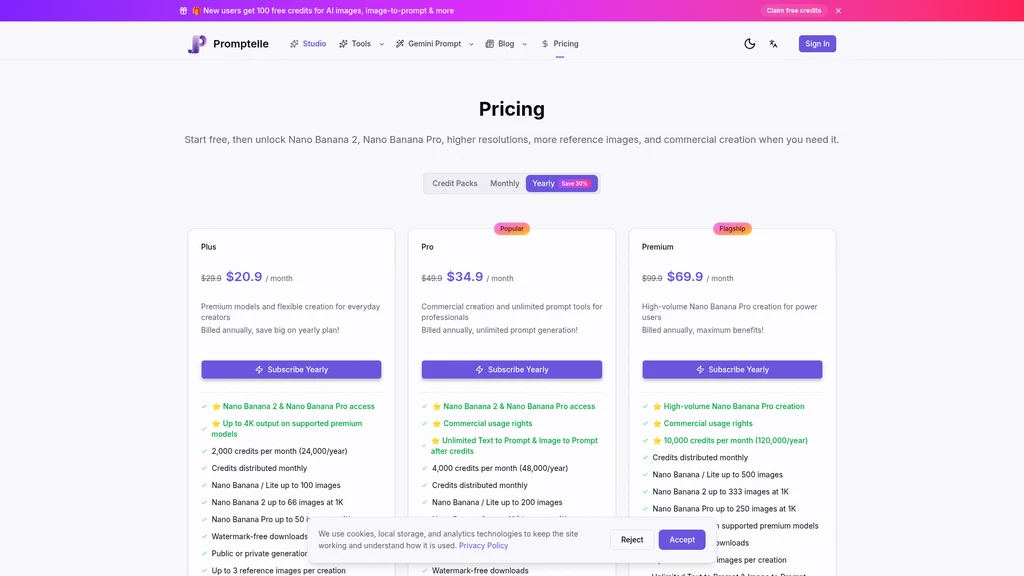
Task: Click lightning icon on Plus subscribe button
Action: pyautogui.click(x=259, y=370)
